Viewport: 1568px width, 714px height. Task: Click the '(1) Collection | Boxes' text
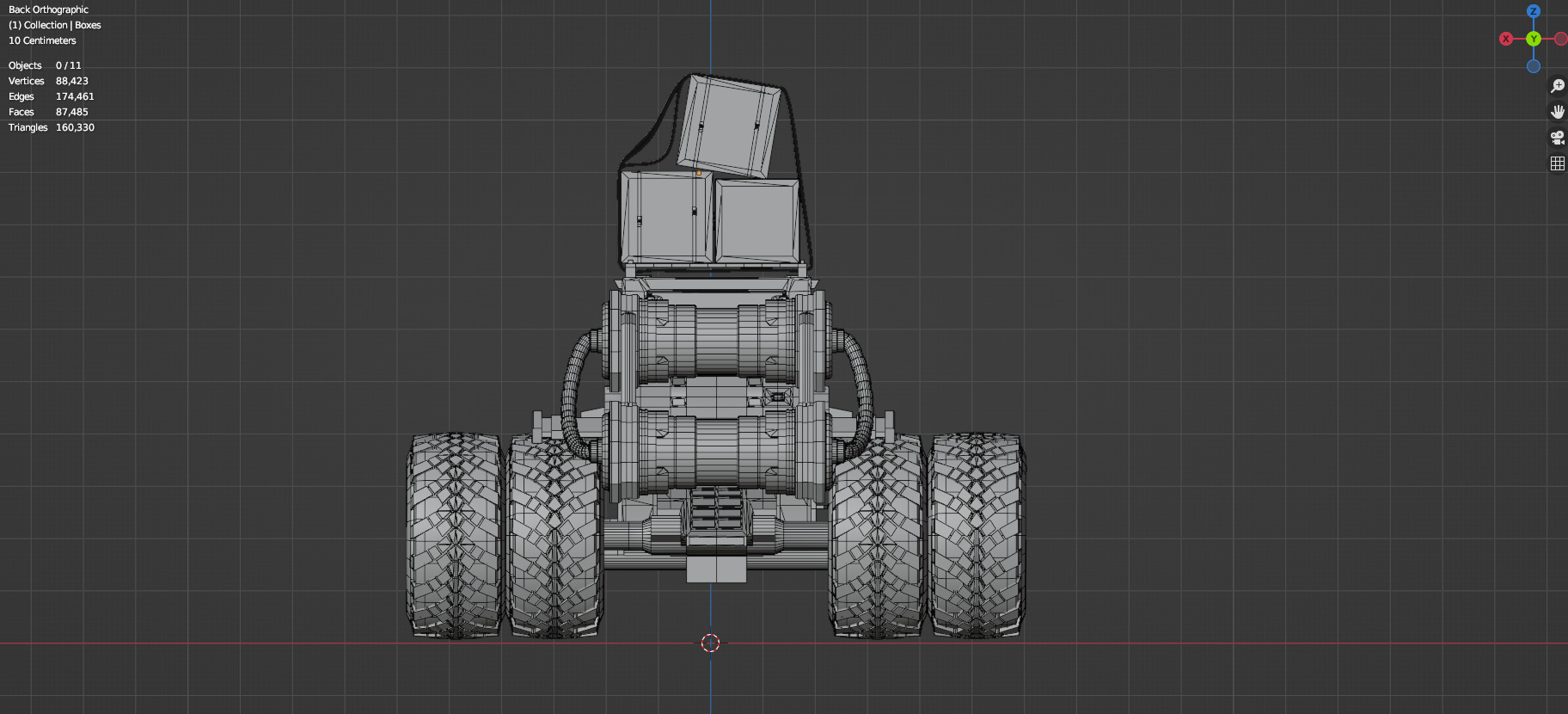(55, 25)
